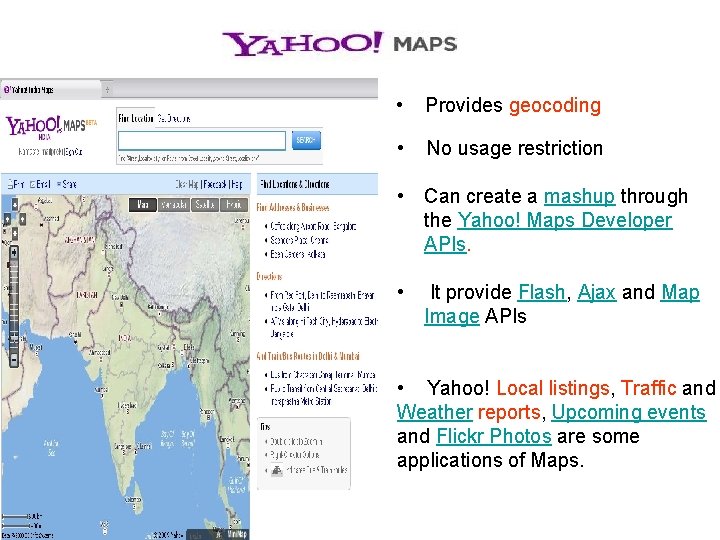The width and height of the screenshot is (720, 540).
Task: Click the blue Search button
Action: [x=306, y=140]
